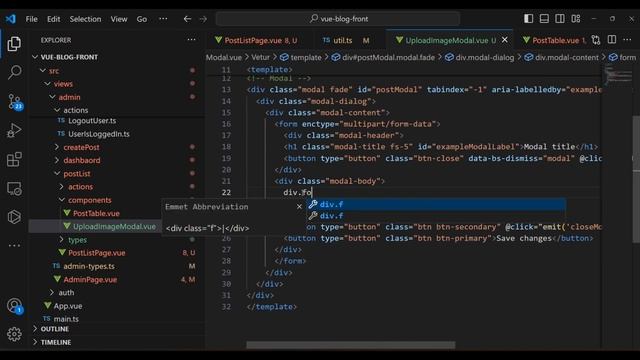Toggle bottom panel layout

544,18
